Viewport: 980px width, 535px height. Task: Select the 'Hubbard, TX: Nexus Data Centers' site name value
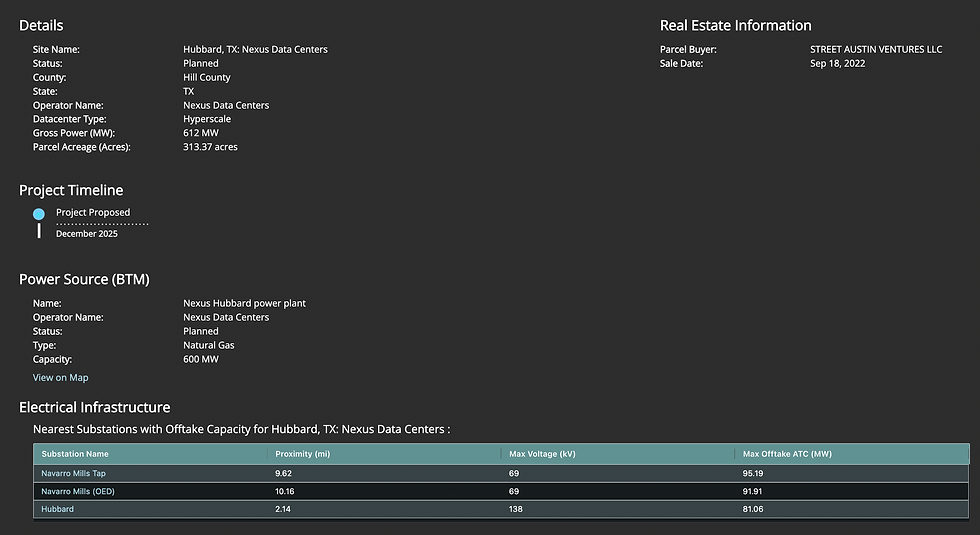pos(255,49)
